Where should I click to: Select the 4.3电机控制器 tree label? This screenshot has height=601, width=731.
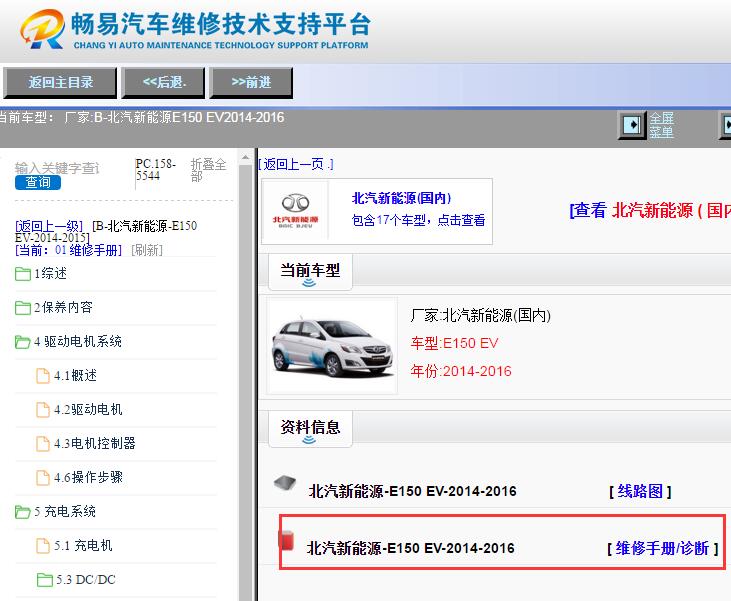[x=95, y=443]
